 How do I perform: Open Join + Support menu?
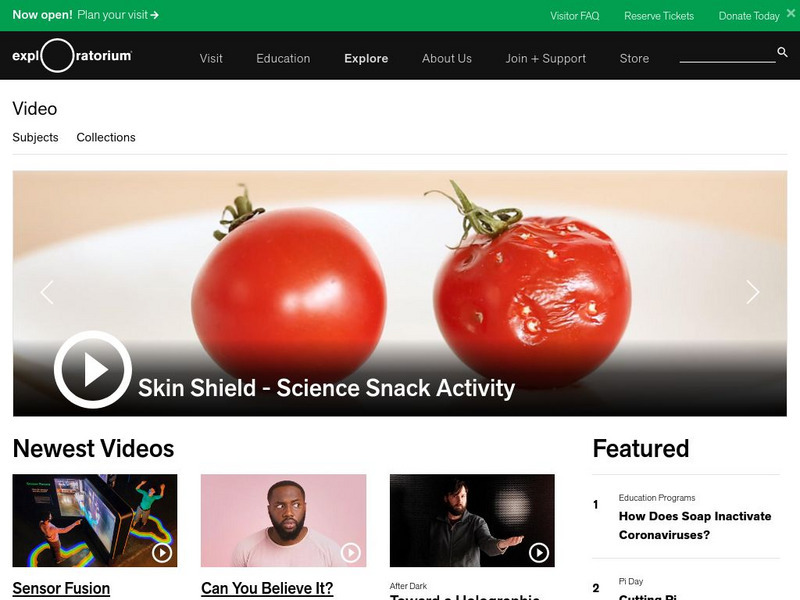tap(545, 59)
